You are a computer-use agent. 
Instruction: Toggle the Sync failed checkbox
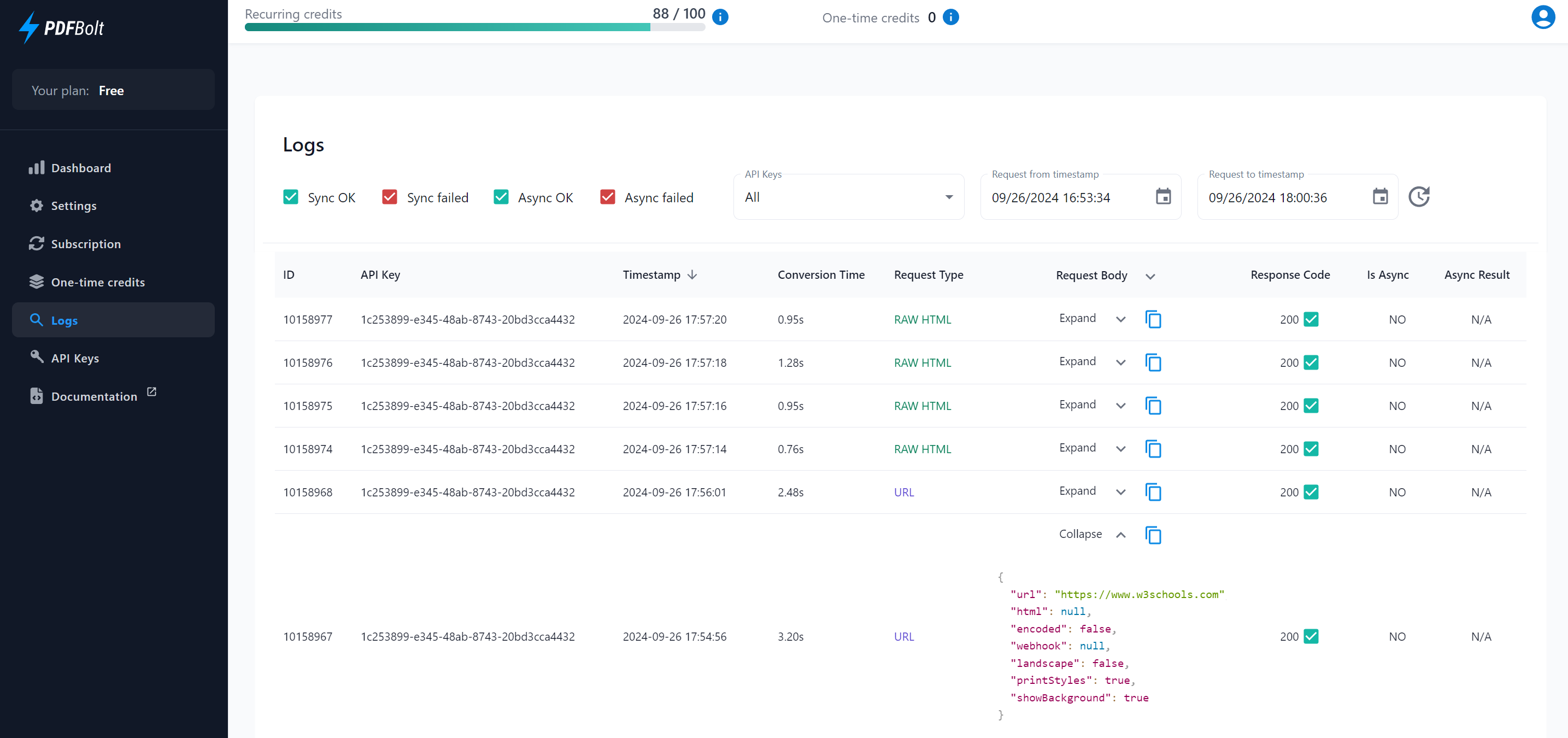(x=390, y=197)
